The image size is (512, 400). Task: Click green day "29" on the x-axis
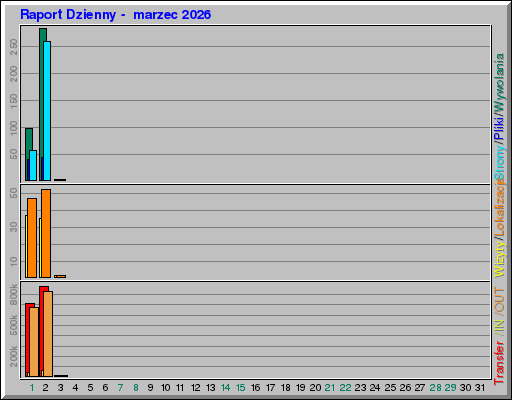[x=450, y=388]
